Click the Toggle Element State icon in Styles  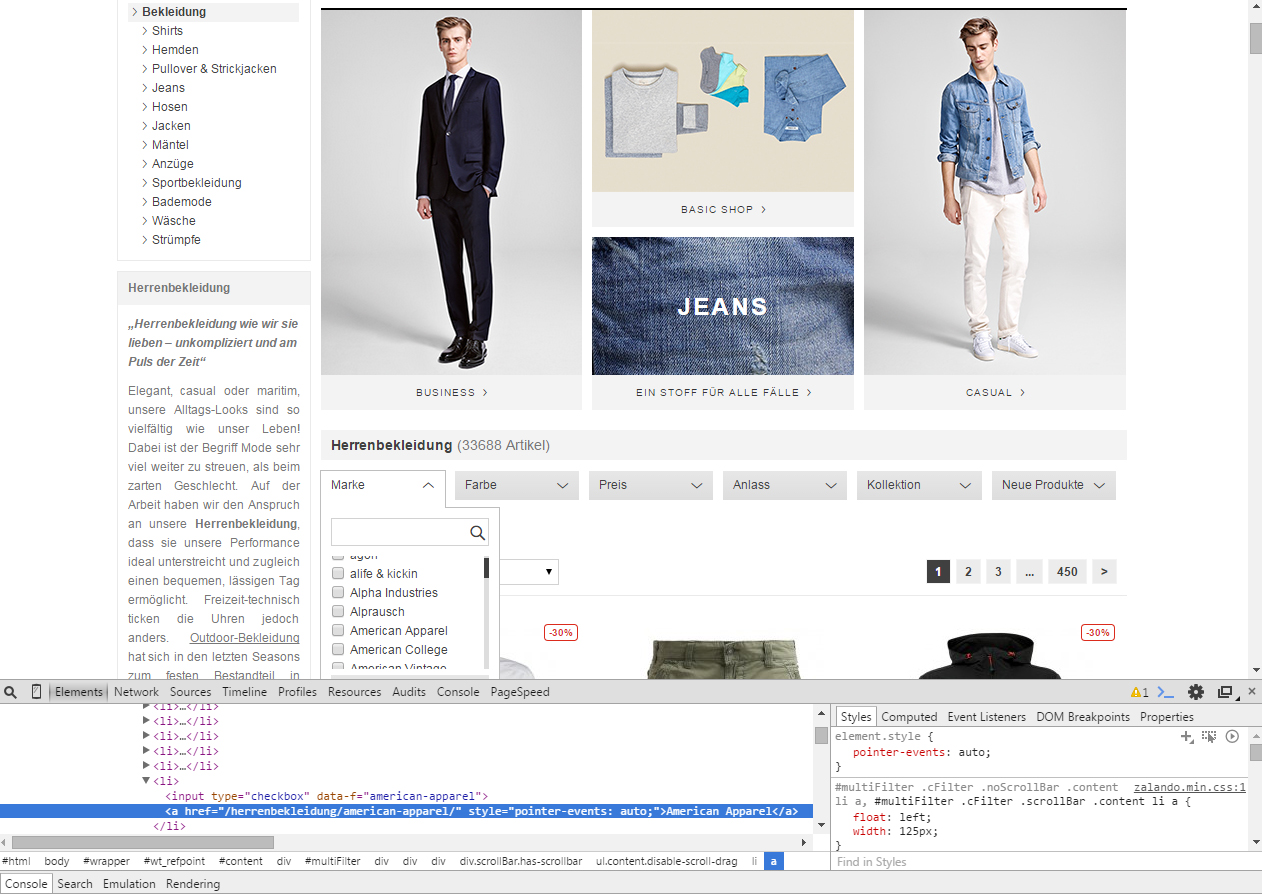coord(1209,736)
